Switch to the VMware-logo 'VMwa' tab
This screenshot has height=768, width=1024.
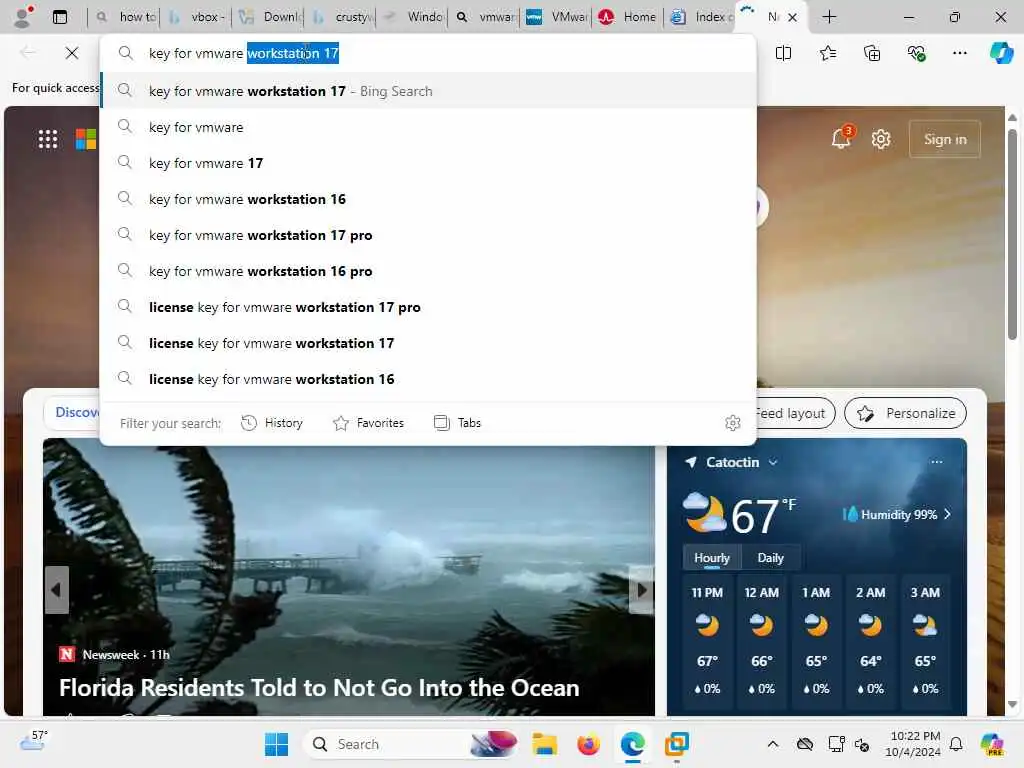(556, 17)
